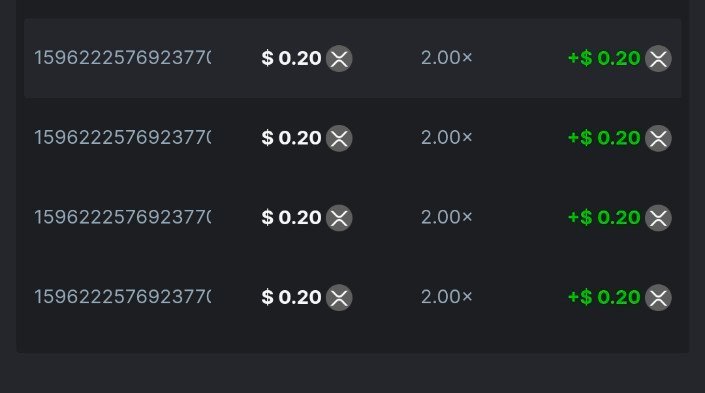The height and width of the screenshot is (393, 705).
Task: Select the 2.00× multiplier in the first row
Action: [x=446, y=58]
